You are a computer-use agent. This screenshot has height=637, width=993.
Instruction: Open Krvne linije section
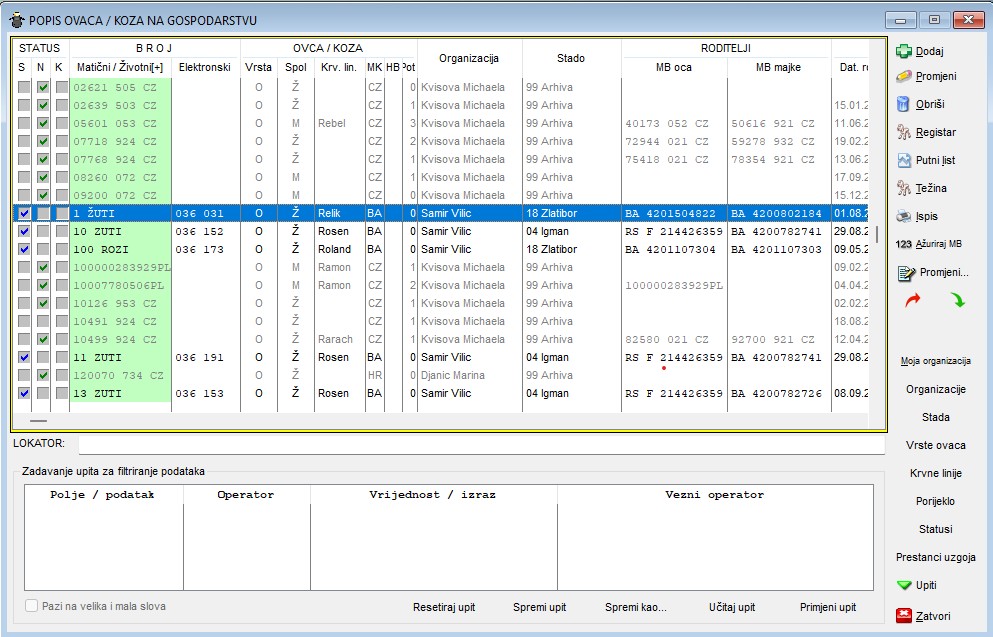click(935, 473)
